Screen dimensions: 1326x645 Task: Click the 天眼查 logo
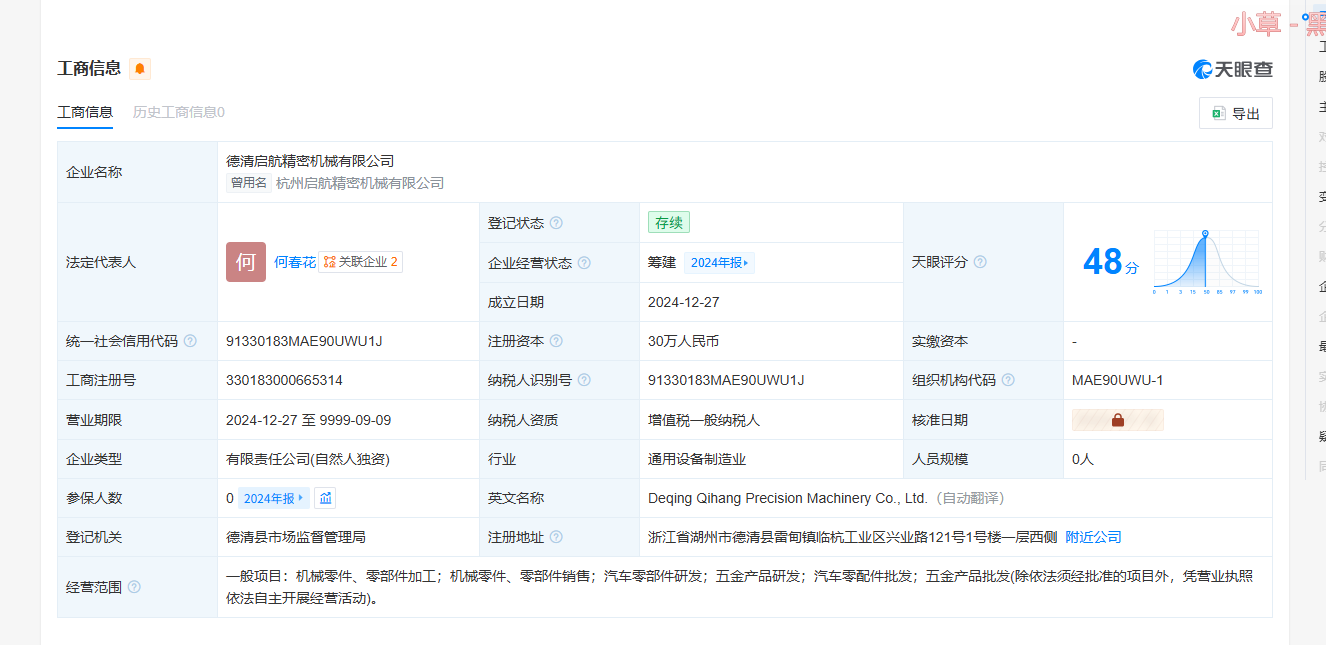(x=1233, y=69)
